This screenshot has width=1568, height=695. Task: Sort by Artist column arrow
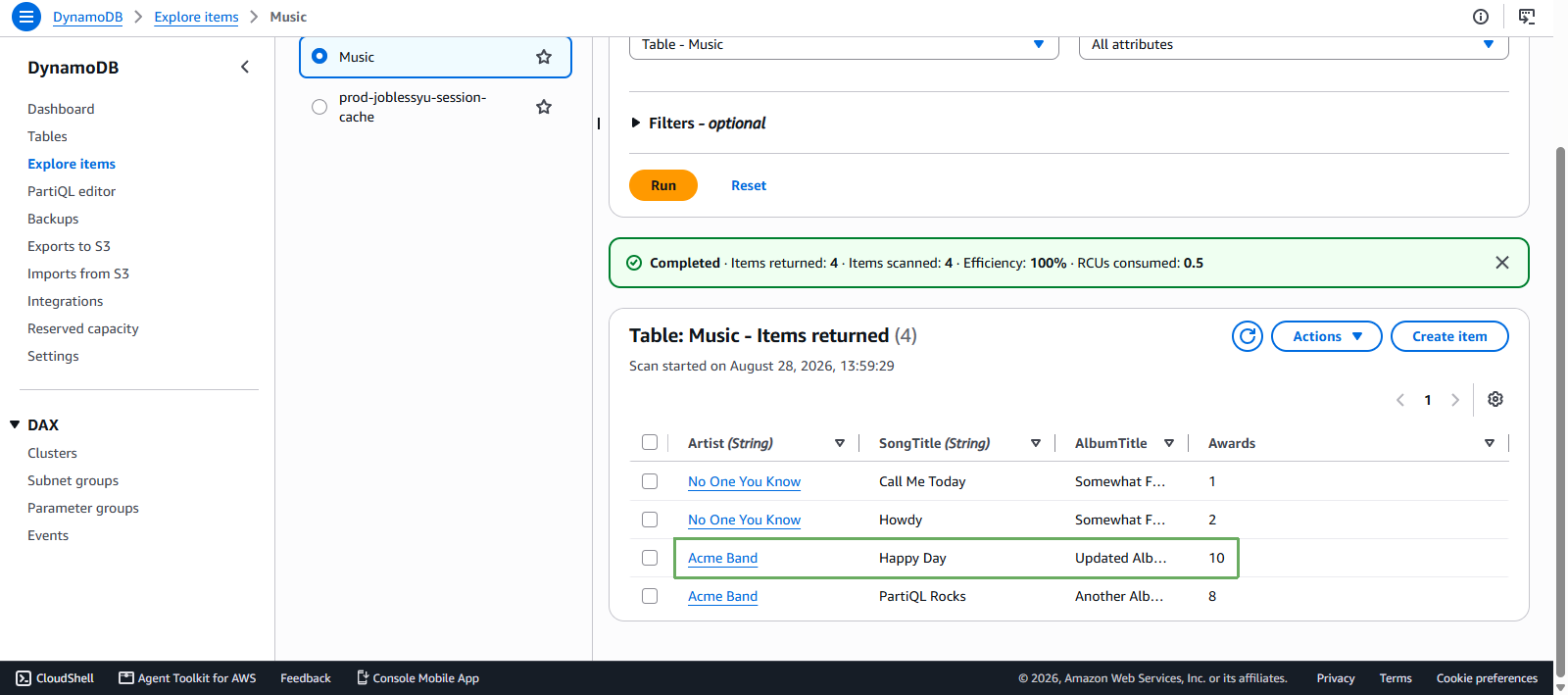[x=840, y=443]
